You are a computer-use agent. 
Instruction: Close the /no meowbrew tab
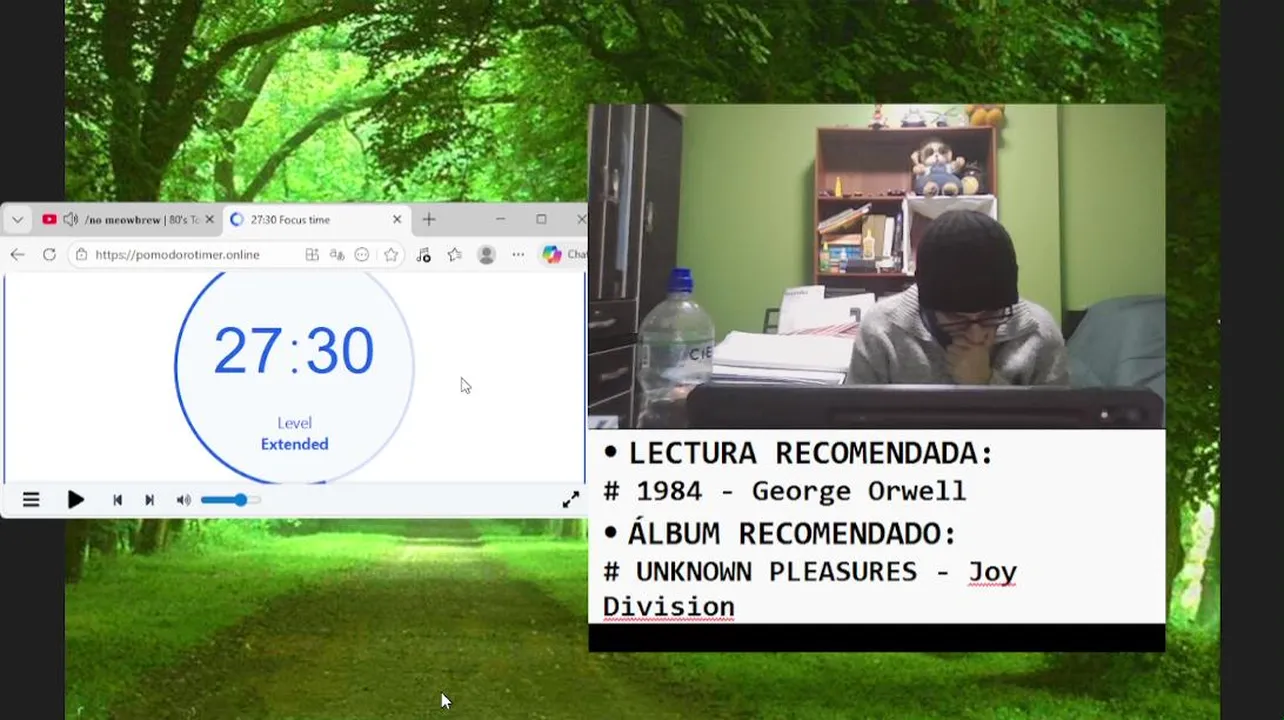point(209,220)
